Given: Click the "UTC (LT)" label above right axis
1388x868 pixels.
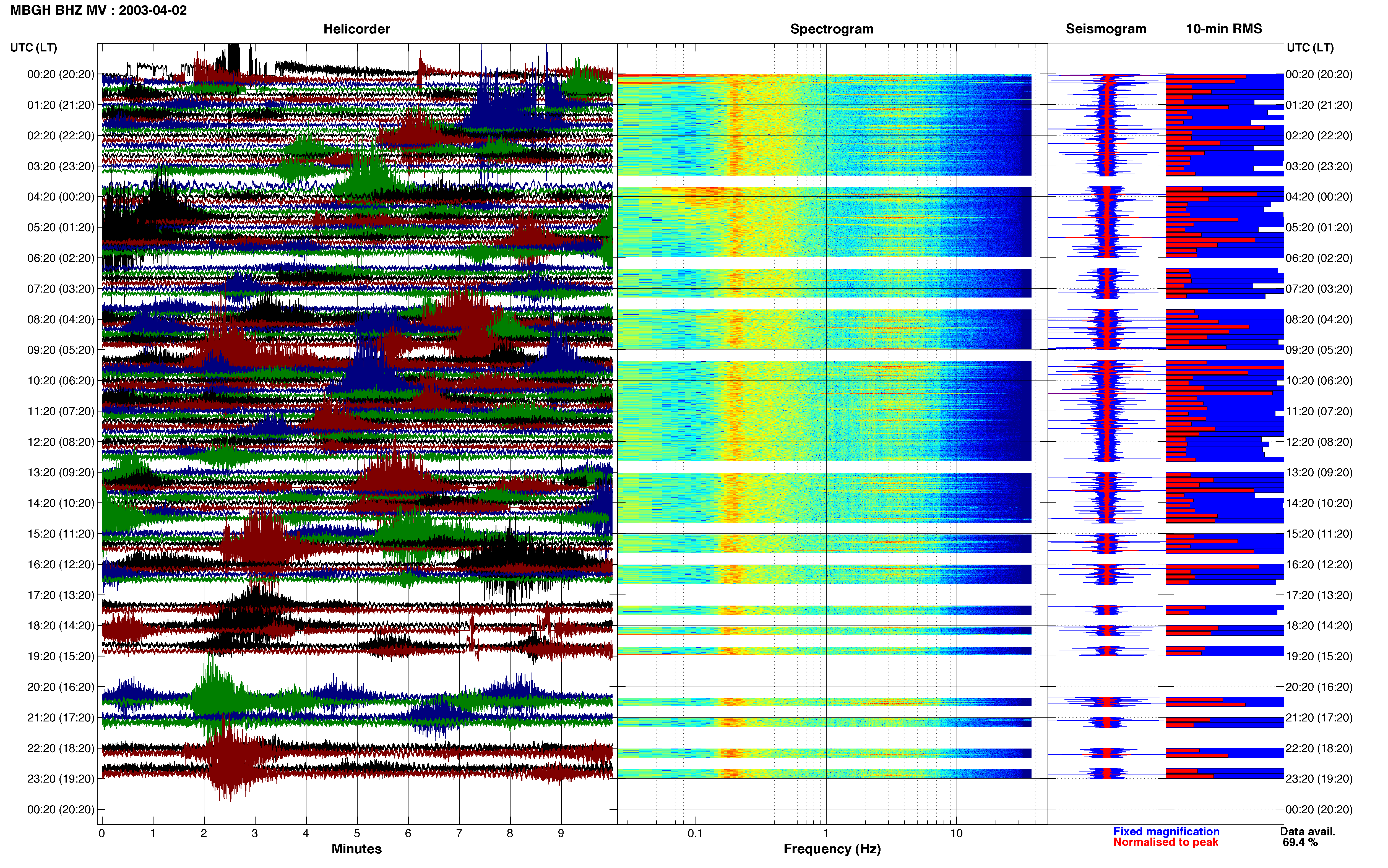Looking at the screenshot, I should point(1310,48).
